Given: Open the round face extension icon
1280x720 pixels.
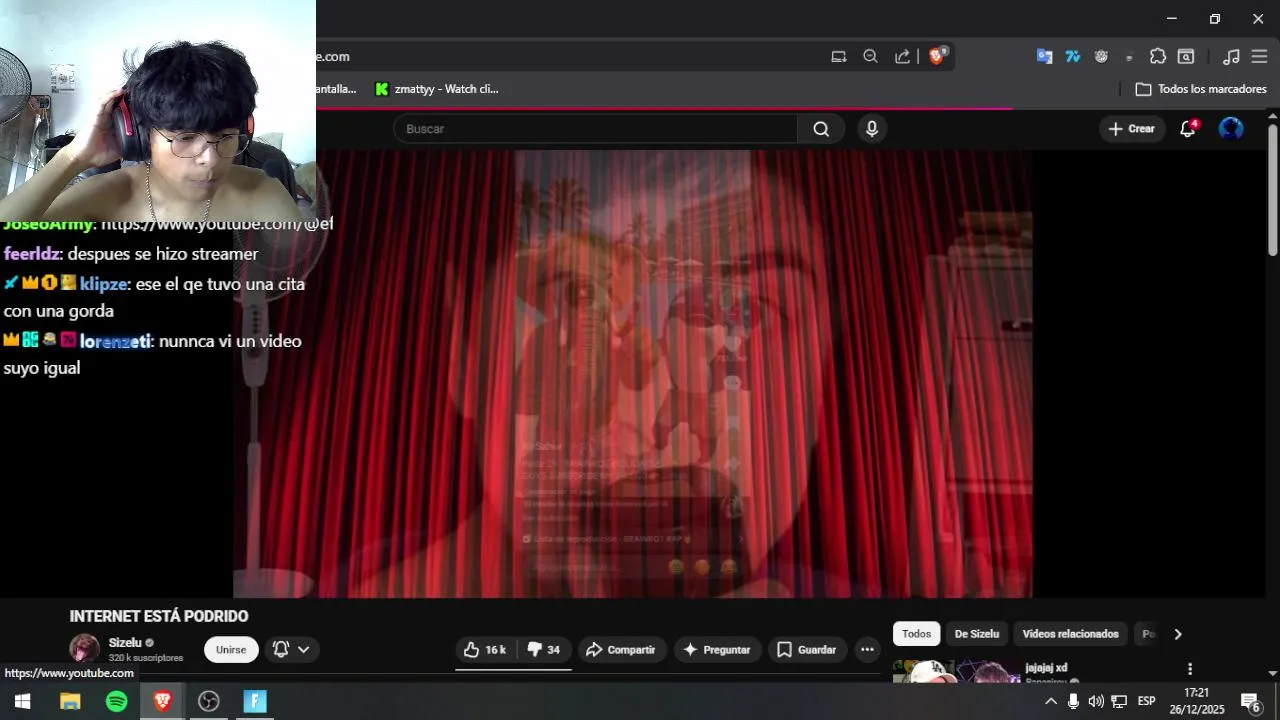Looking at the screenshot, I should [x=1101, y=57].
